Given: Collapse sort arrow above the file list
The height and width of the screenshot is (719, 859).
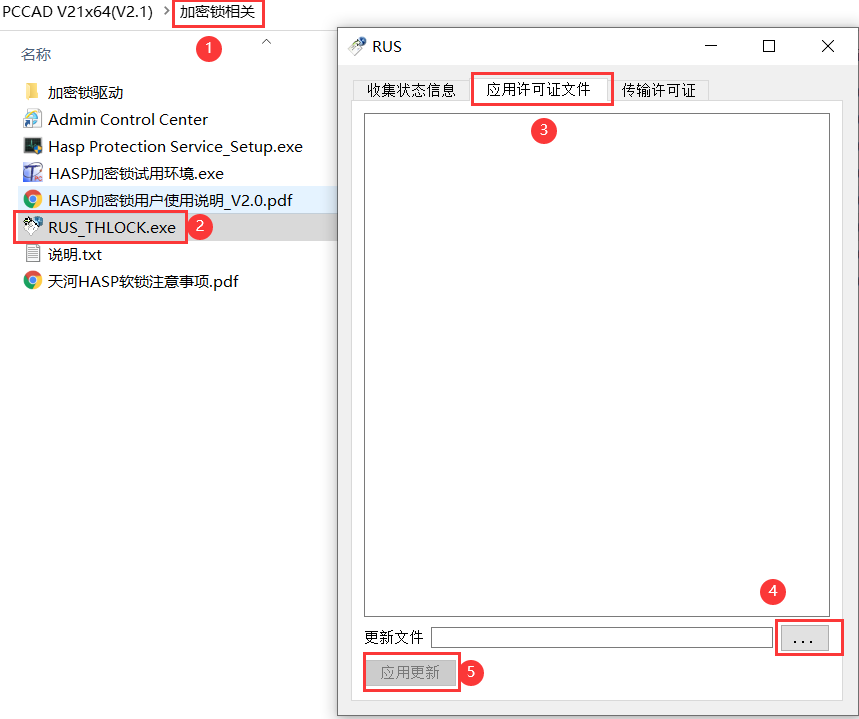Looking at the screenshot, I should [266, 42].
